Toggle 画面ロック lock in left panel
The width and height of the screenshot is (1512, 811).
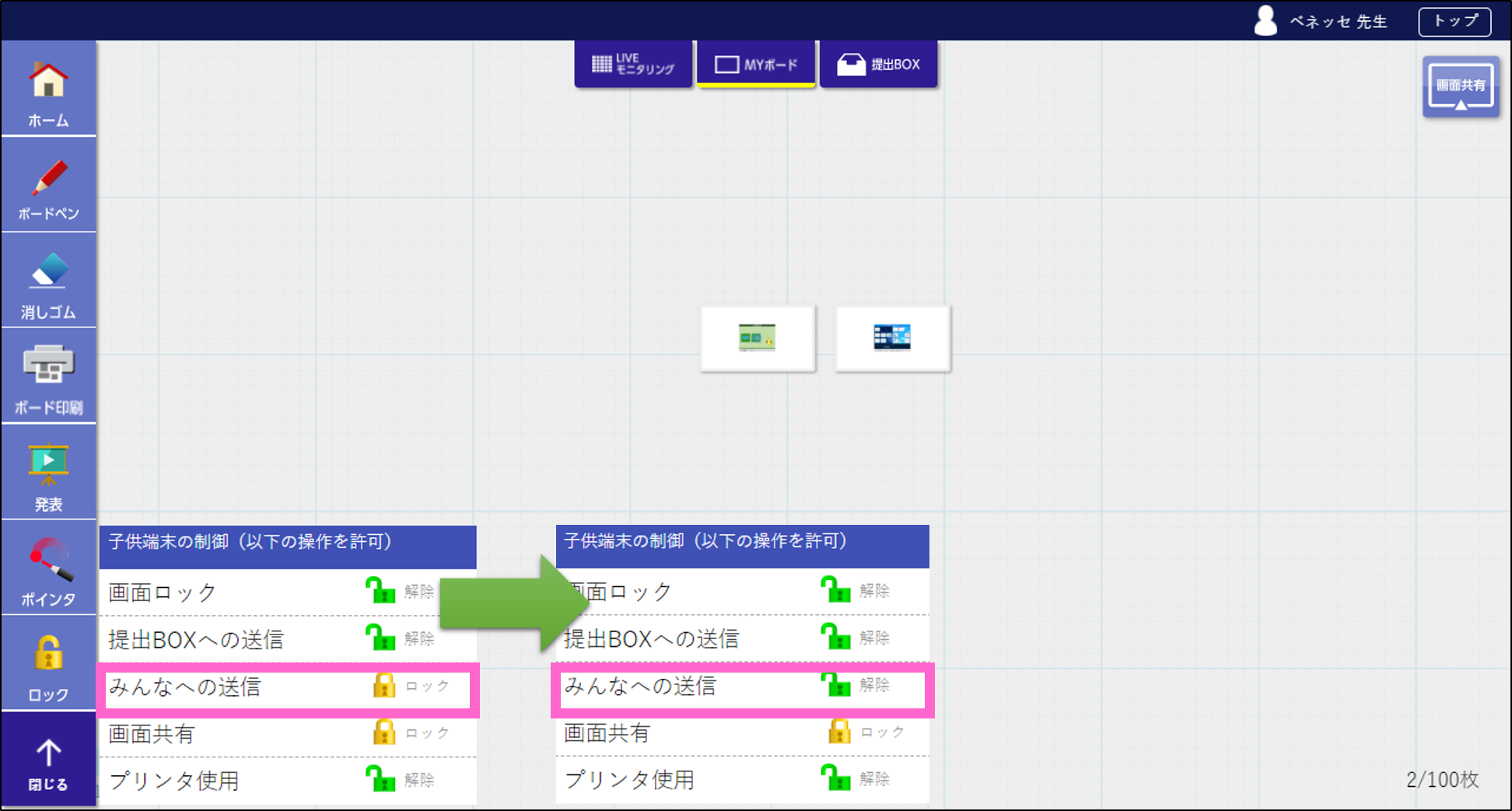380,591
